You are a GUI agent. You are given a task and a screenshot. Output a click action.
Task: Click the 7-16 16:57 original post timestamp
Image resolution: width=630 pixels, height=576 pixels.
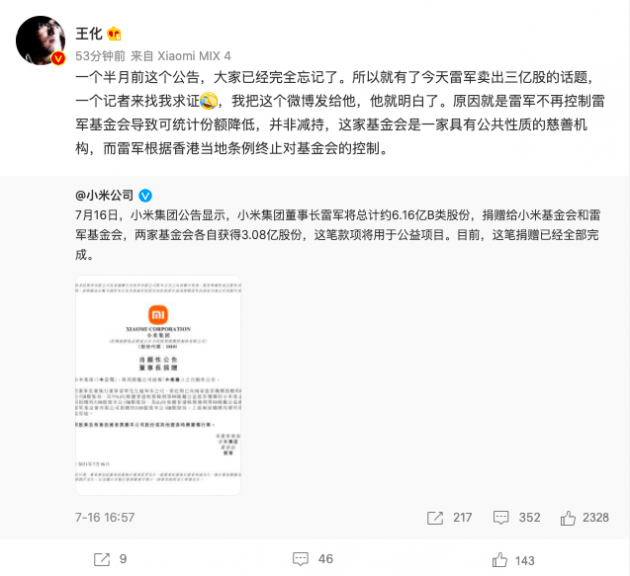pos(105,517)
